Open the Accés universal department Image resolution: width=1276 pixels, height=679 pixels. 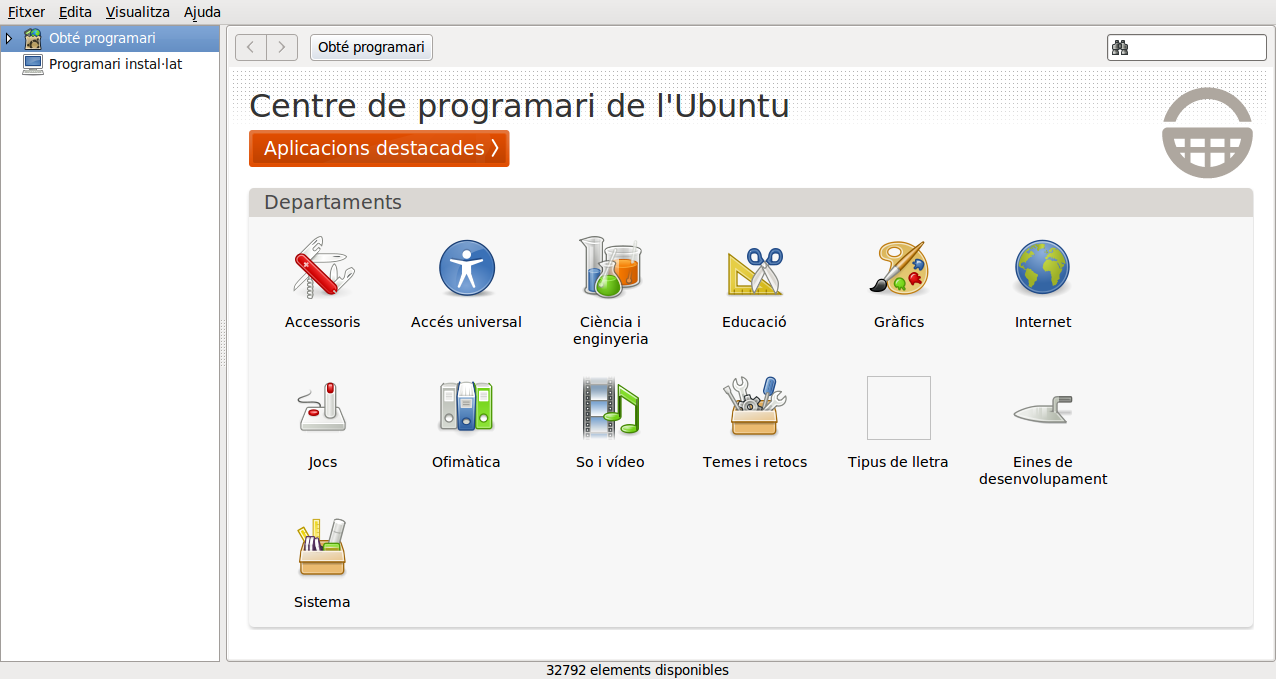pyautogui.click(x=466, y=268)
